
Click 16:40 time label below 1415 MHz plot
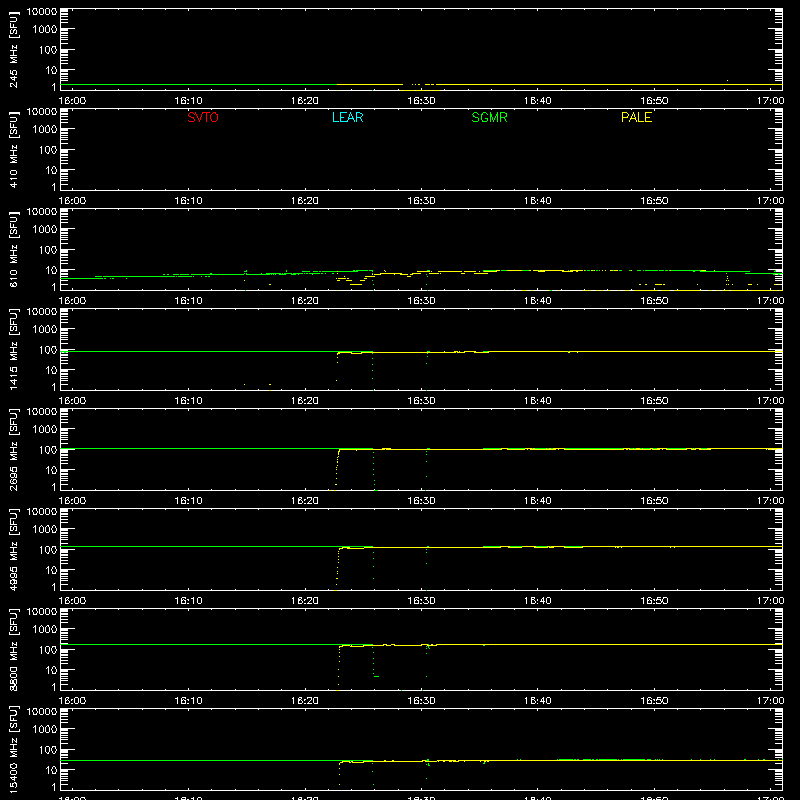537,401
